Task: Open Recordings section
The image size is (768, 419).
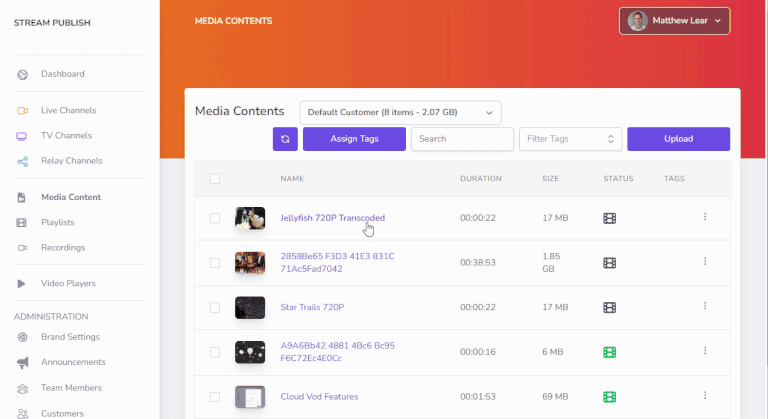Action: click(63, 247)
